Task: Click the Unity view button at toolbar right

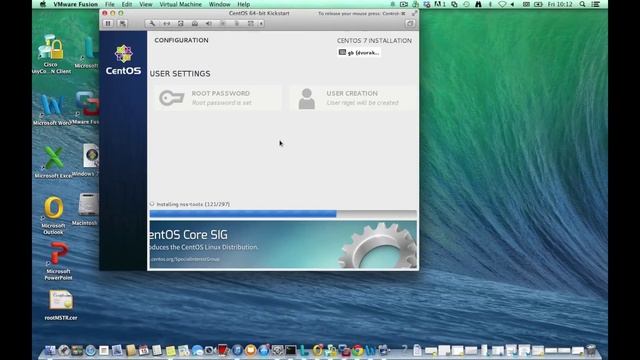Action: [x=410, y=23]
